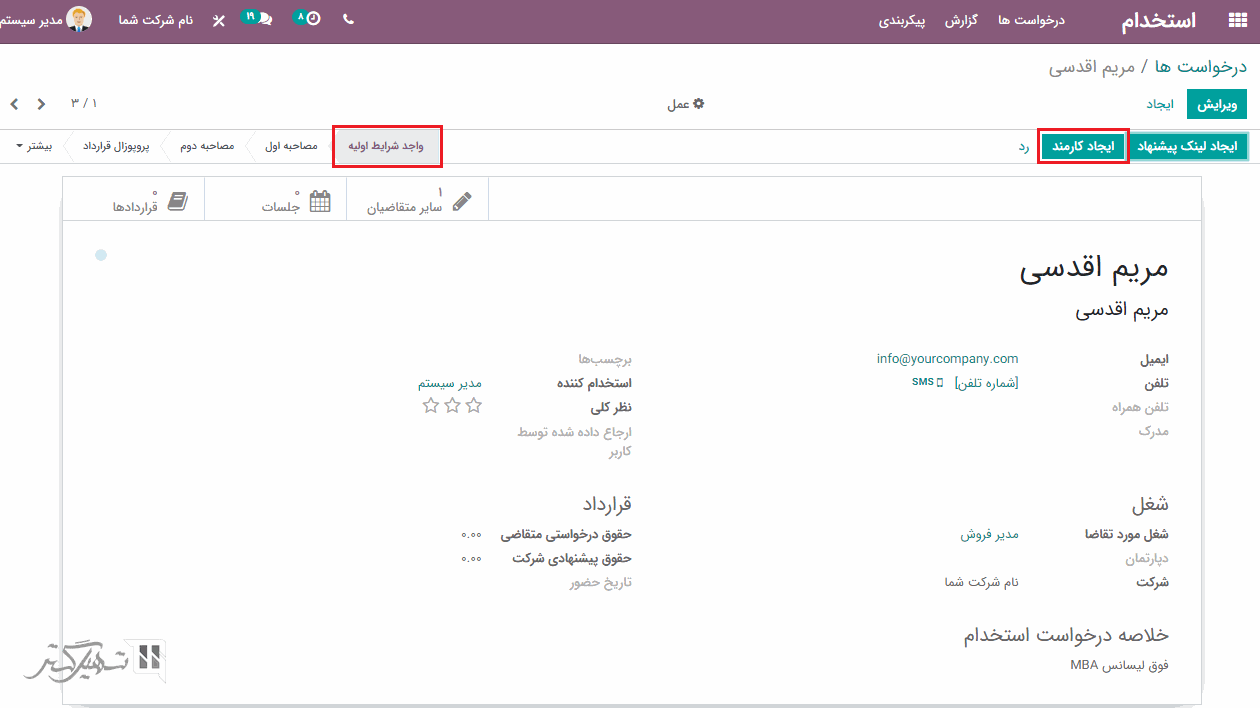The height and width of the screenshot is (708, 1260).
Task: Set overall rating to third star
Action: pos(431,406)
